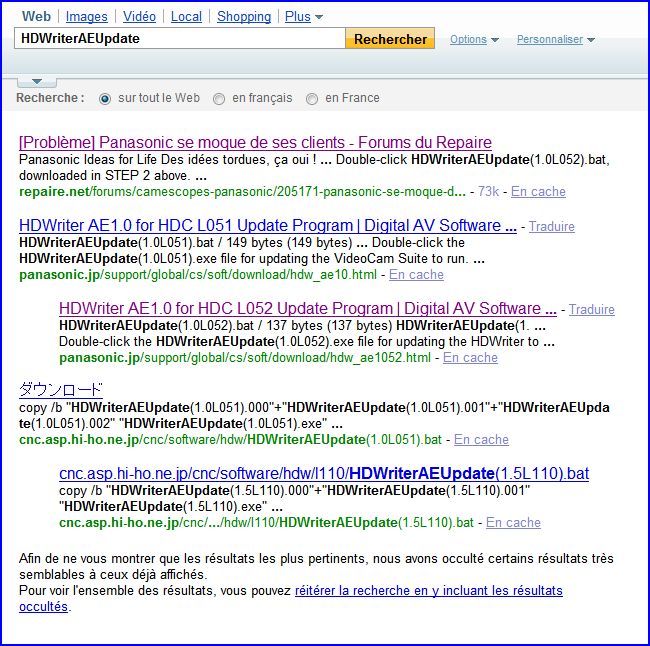
Task: Click the 73k size text
Action: [488, 192]
